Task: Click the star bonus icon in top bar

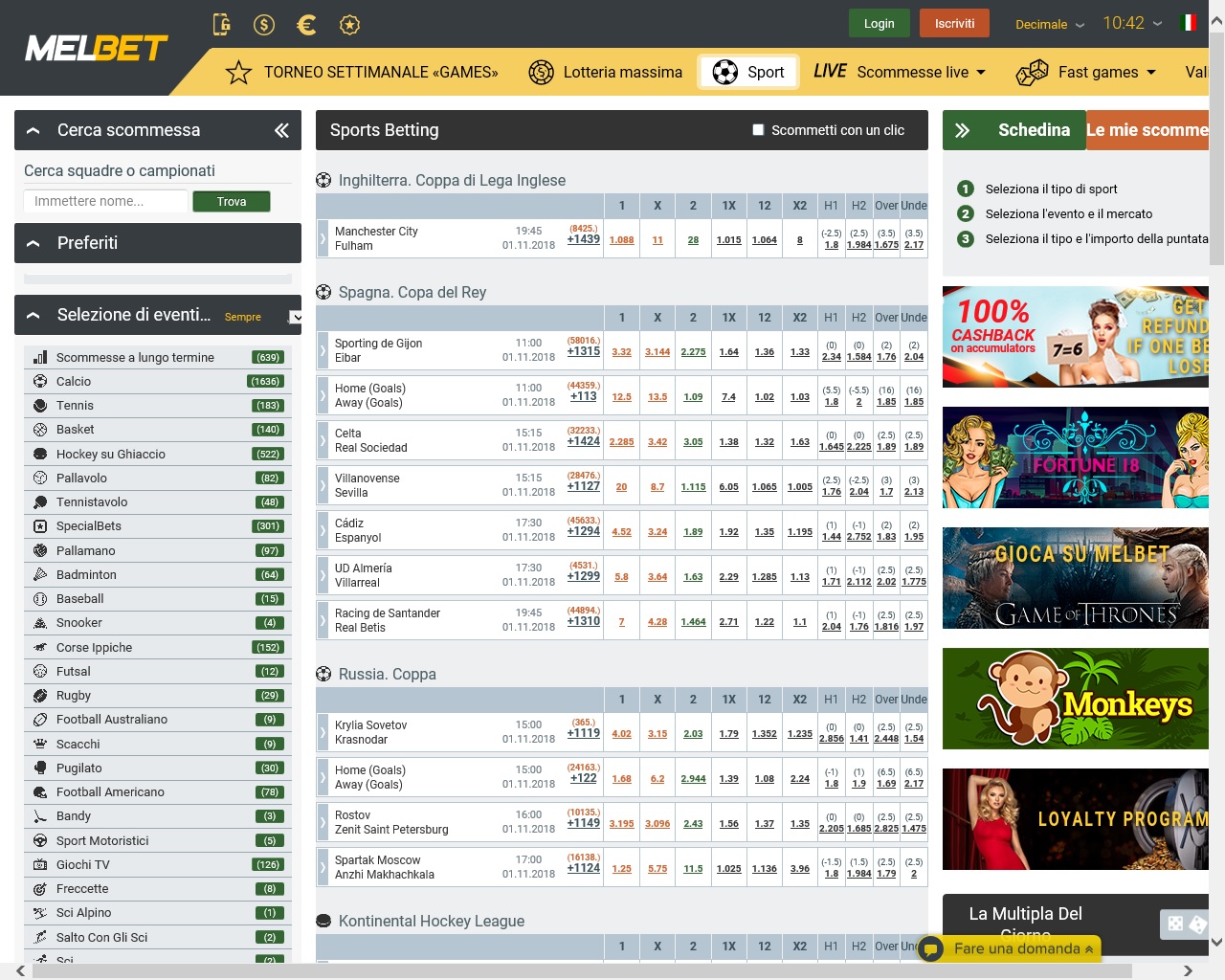Action: (350, 25)
